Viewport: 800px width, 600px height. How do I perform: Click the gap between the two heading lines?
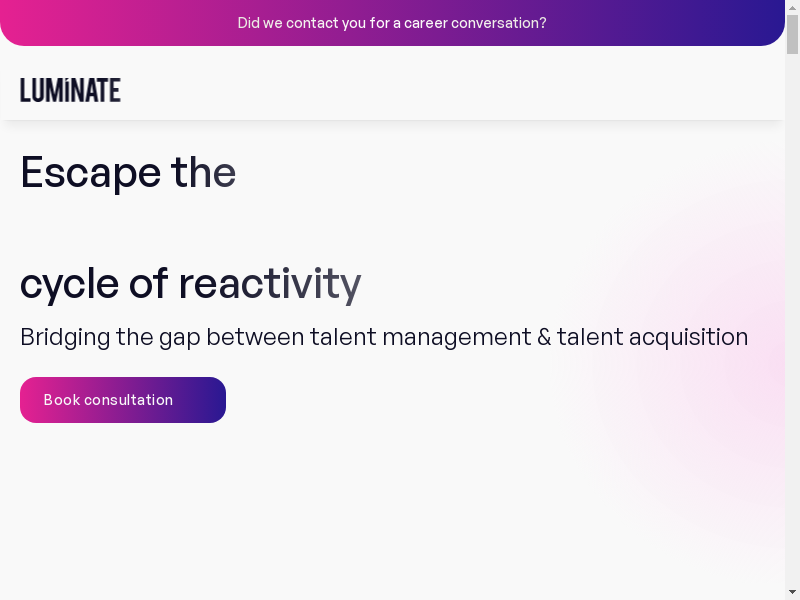[x=190, y=228]
